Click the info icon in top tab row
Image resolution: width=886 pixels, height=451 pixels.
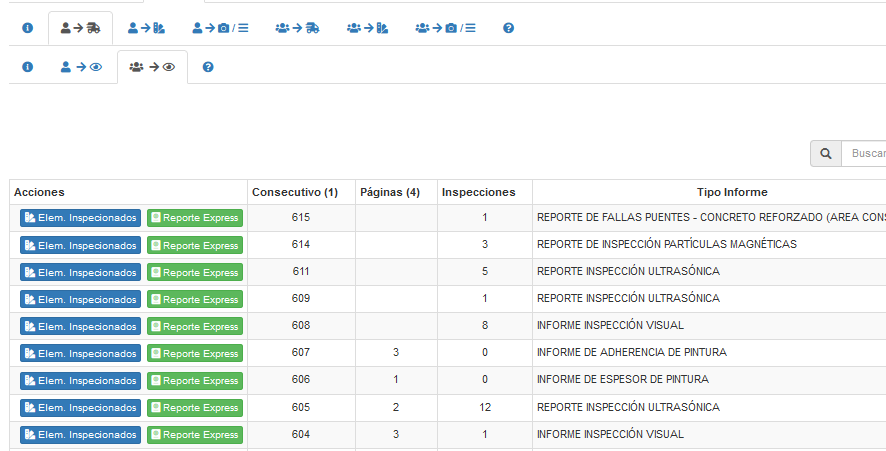point(28,28)
